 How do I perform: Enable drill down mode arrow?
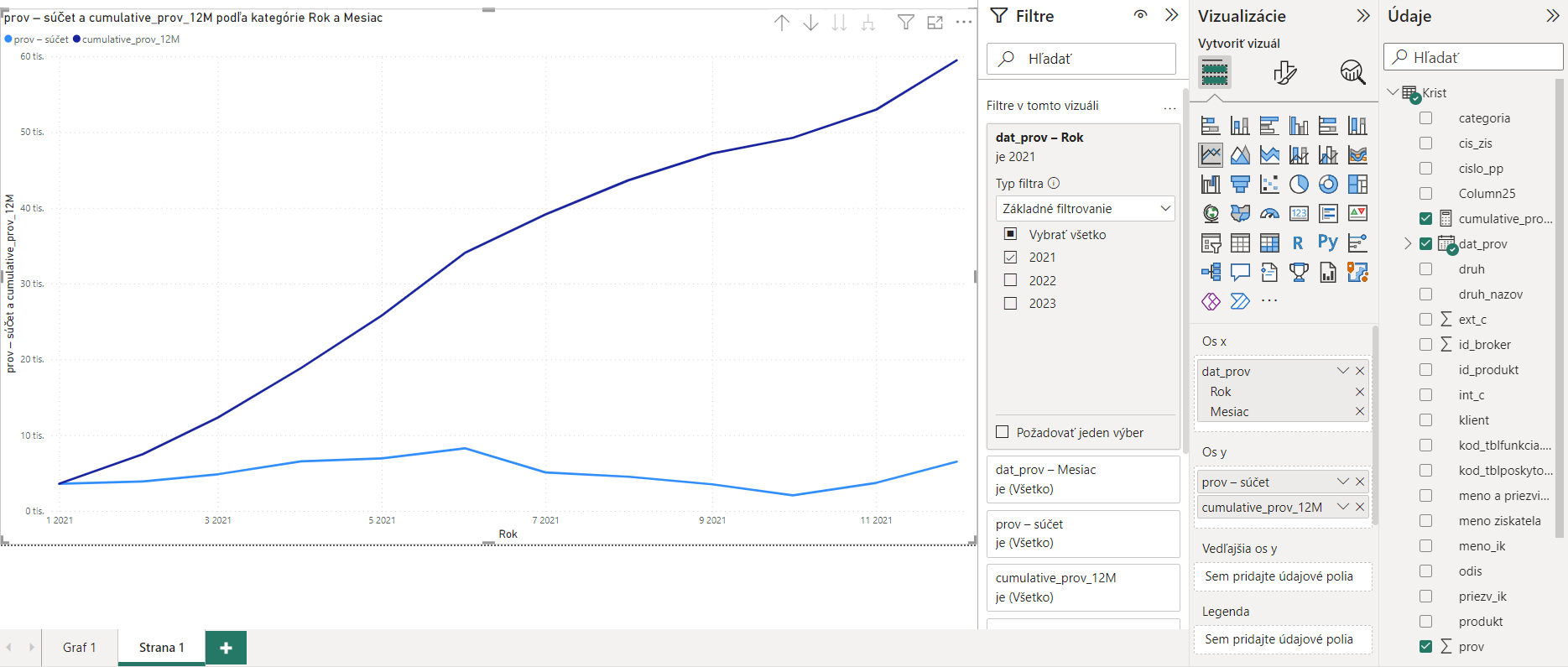pos(810,23)
